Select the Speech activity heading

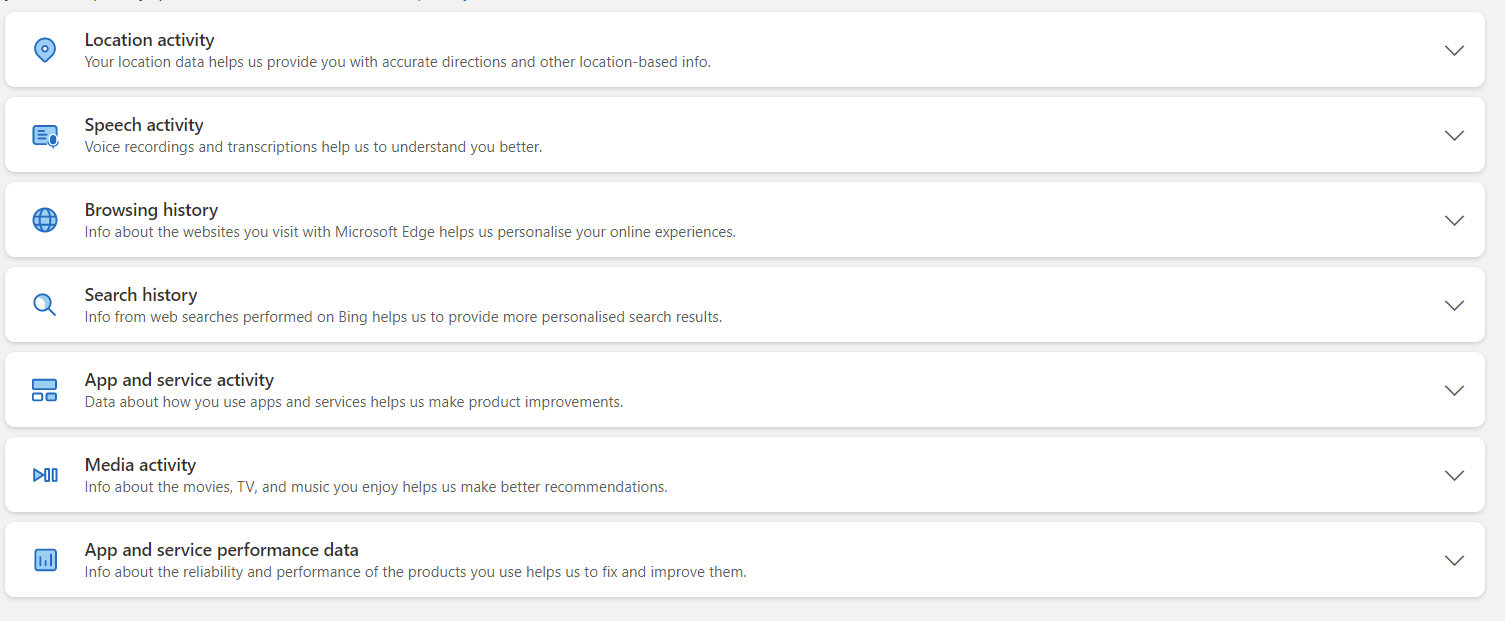tap(144, 125)
